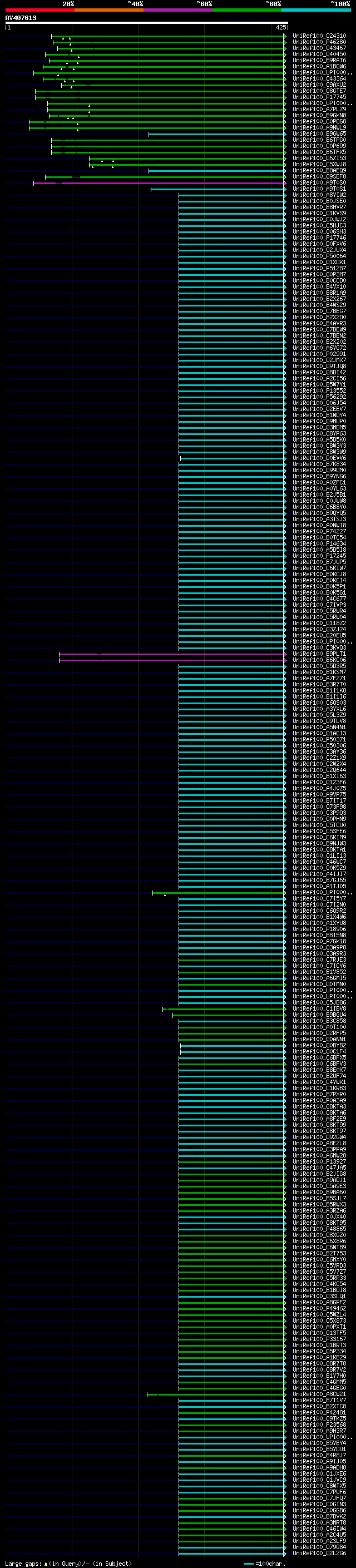
Task: Open hit UniRef100_O24310
Action: 319,36
